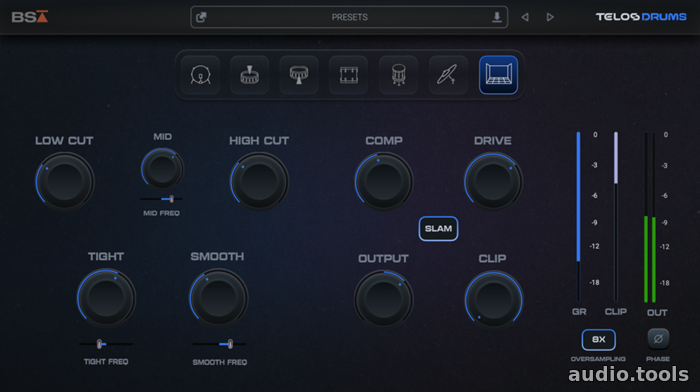Click the OUT level meter
Image resolution: width=700 pixels, height=392 pixels.
(650, 217)
